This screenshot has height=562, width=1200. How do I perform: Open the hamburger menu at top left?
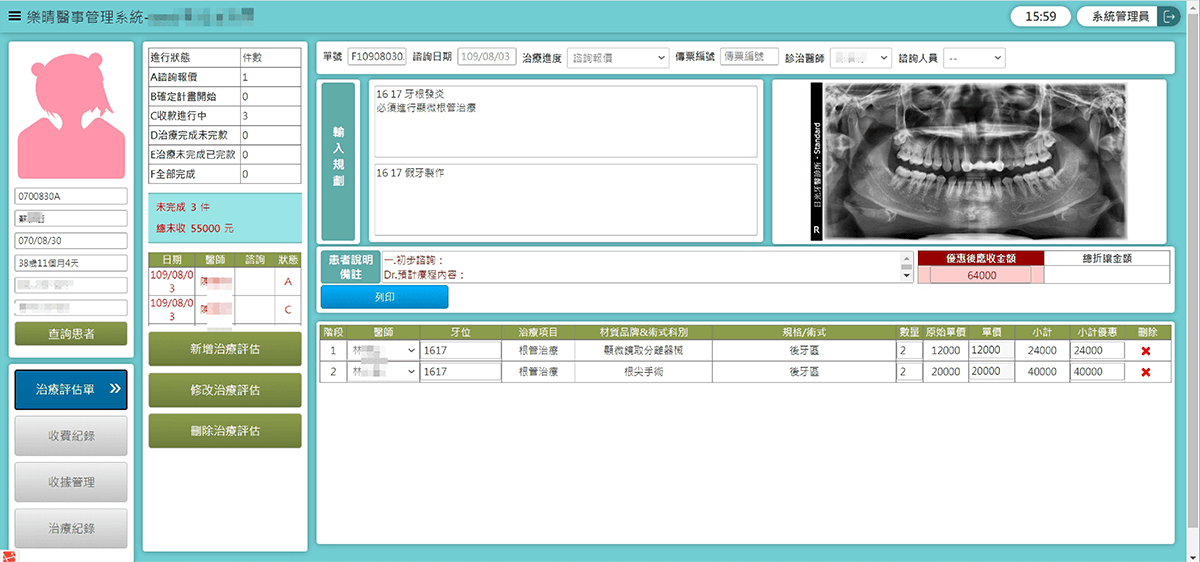(14, 15)
